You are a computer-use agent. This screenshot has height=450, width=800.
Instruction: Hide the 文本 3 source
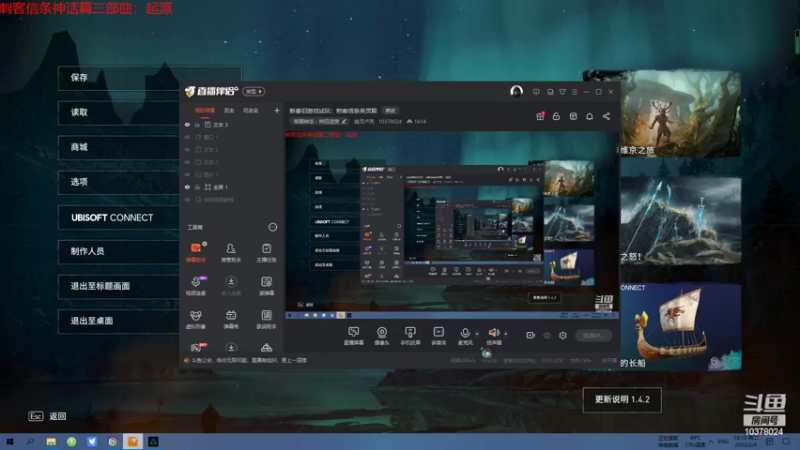[187, 124]
